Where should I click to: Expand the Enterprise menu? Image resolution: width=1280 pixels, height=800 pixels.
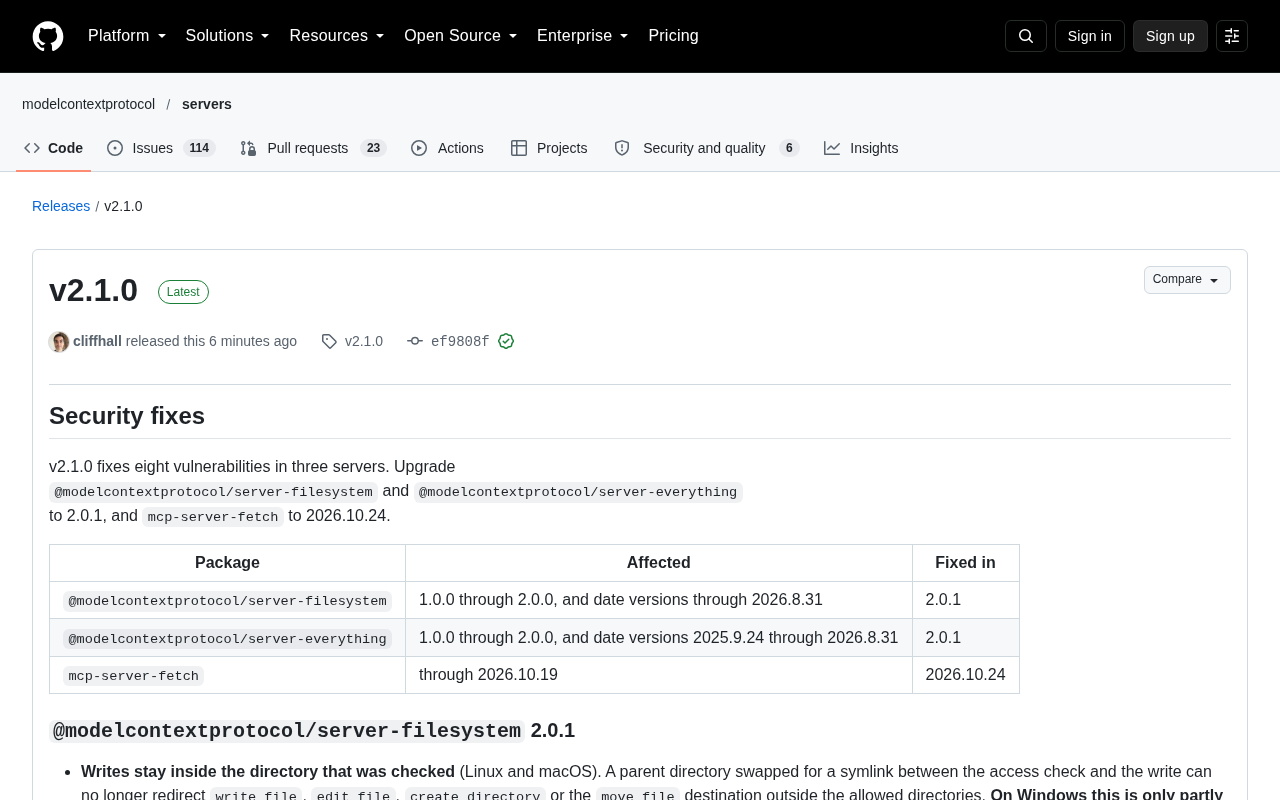[x=583, y=36]
